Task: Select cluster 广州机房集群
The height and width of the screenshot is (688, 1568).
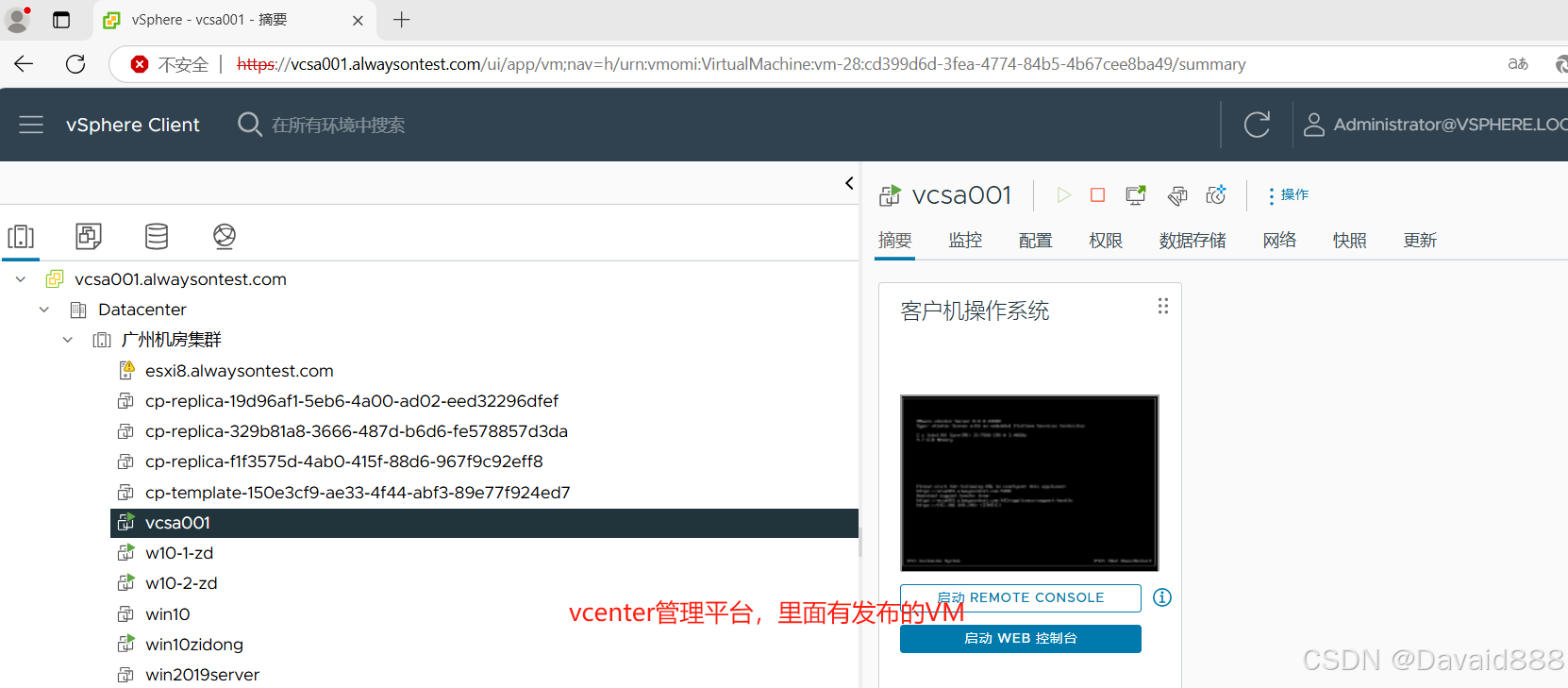Action: (171, 340)
